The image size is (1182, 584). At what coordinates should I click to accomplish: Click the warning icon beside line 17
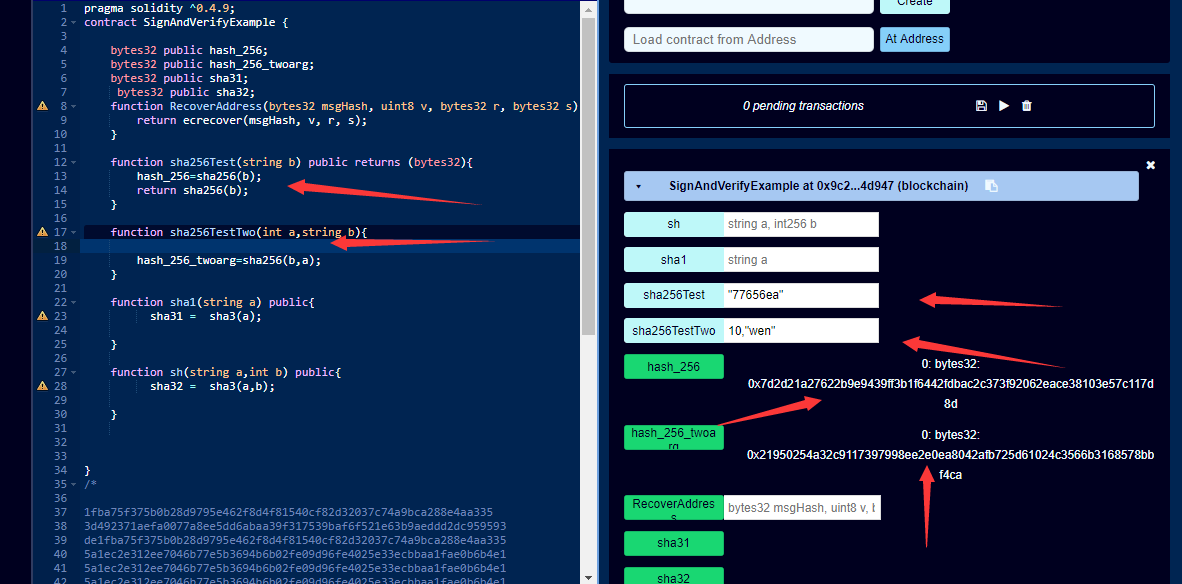click(x=42, y=231)
